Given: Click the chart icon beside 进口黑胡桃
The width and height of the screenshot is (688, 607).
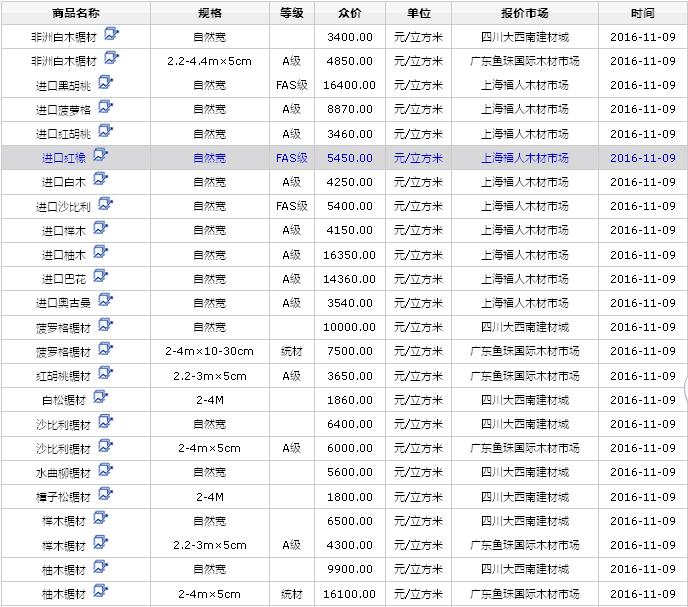Looking at the screenshot, I should click(105, 83).
